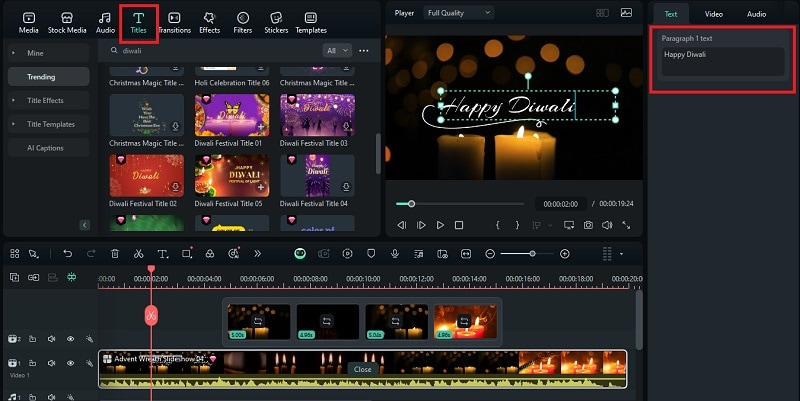The width and height of the screenshot is (800, 401).
Task: Stop the playback
Action: 459,225
